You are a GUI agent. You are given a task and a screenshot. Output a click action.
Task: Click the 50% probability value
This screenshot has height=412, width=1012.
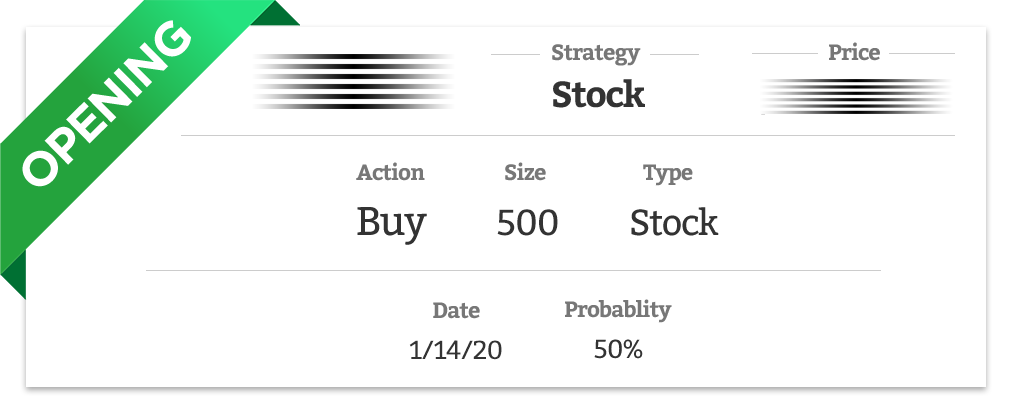[x=618, y=350]
